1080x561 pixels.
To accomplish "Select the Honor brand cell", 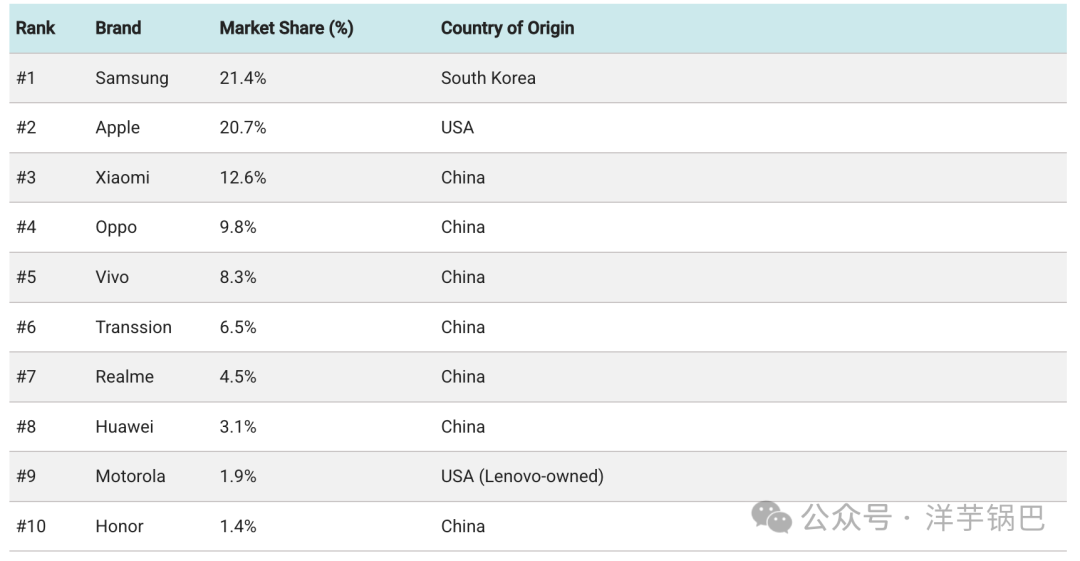I will click(x=119, y=526).
